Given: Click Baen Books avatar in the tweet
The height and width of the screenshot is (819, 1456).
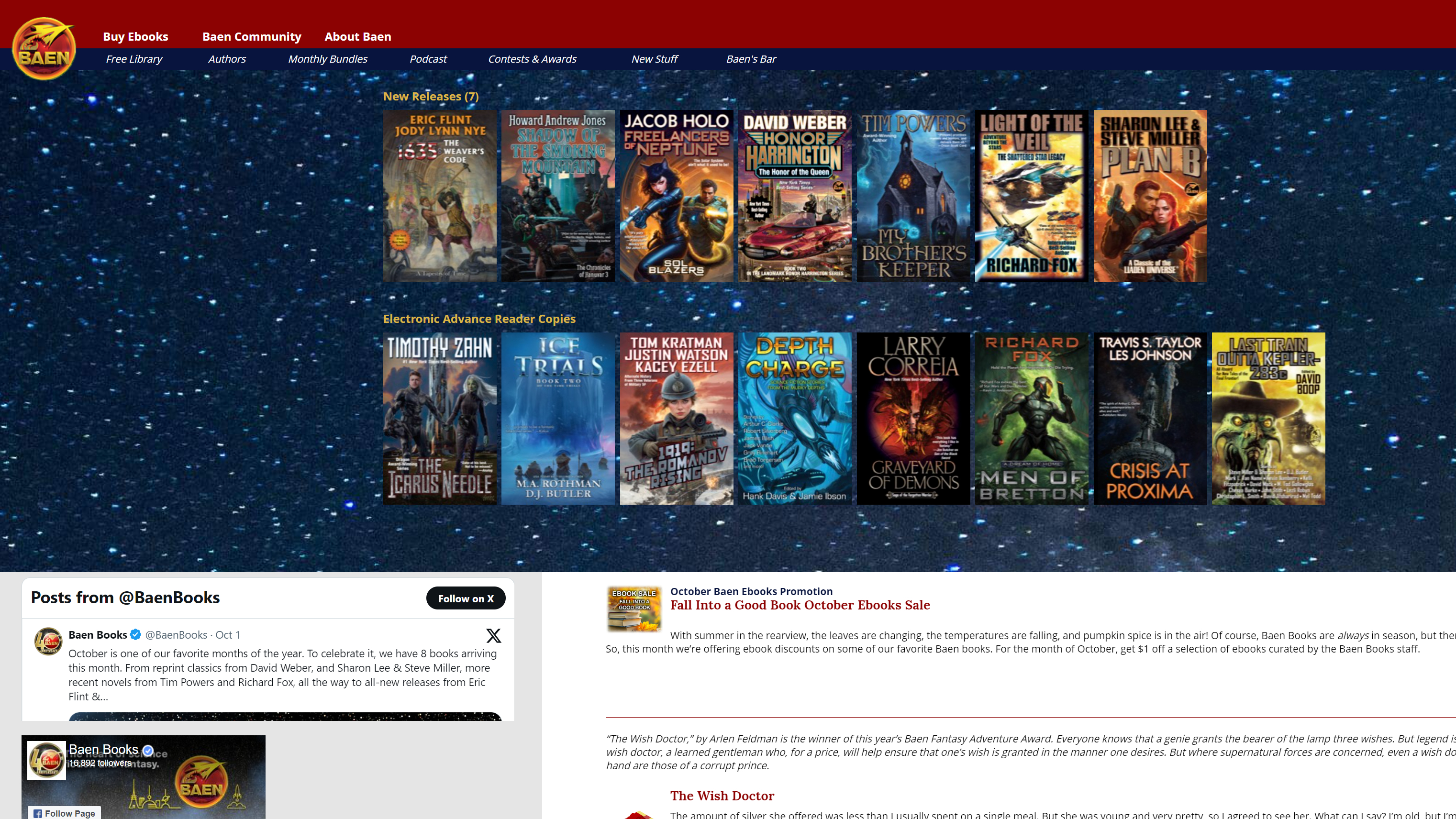Looking at the screenshot, I should (x=48, y=642).
